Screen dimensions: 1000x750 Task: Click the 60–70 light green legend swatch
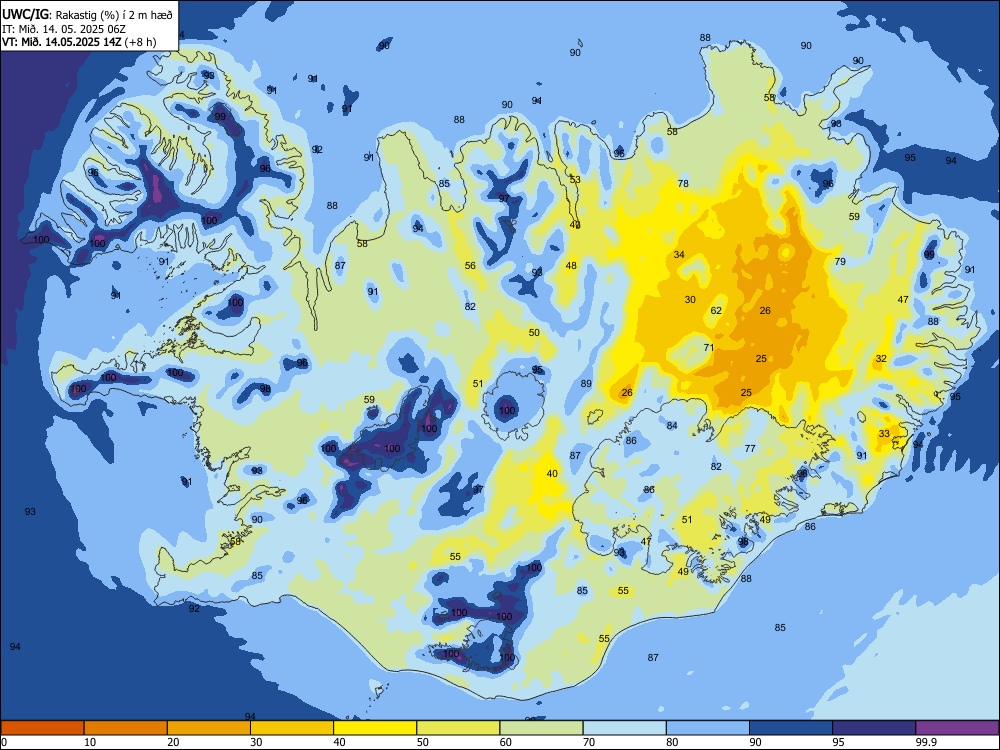click(541, 728)
